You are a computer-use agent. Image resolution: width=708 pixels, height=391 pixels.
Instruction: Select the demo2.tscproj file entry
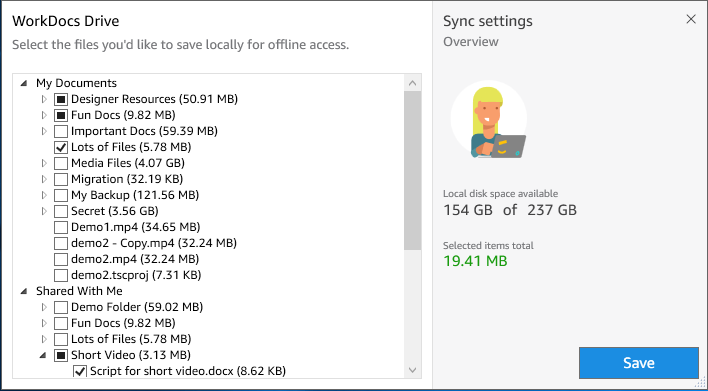(136, 275)
